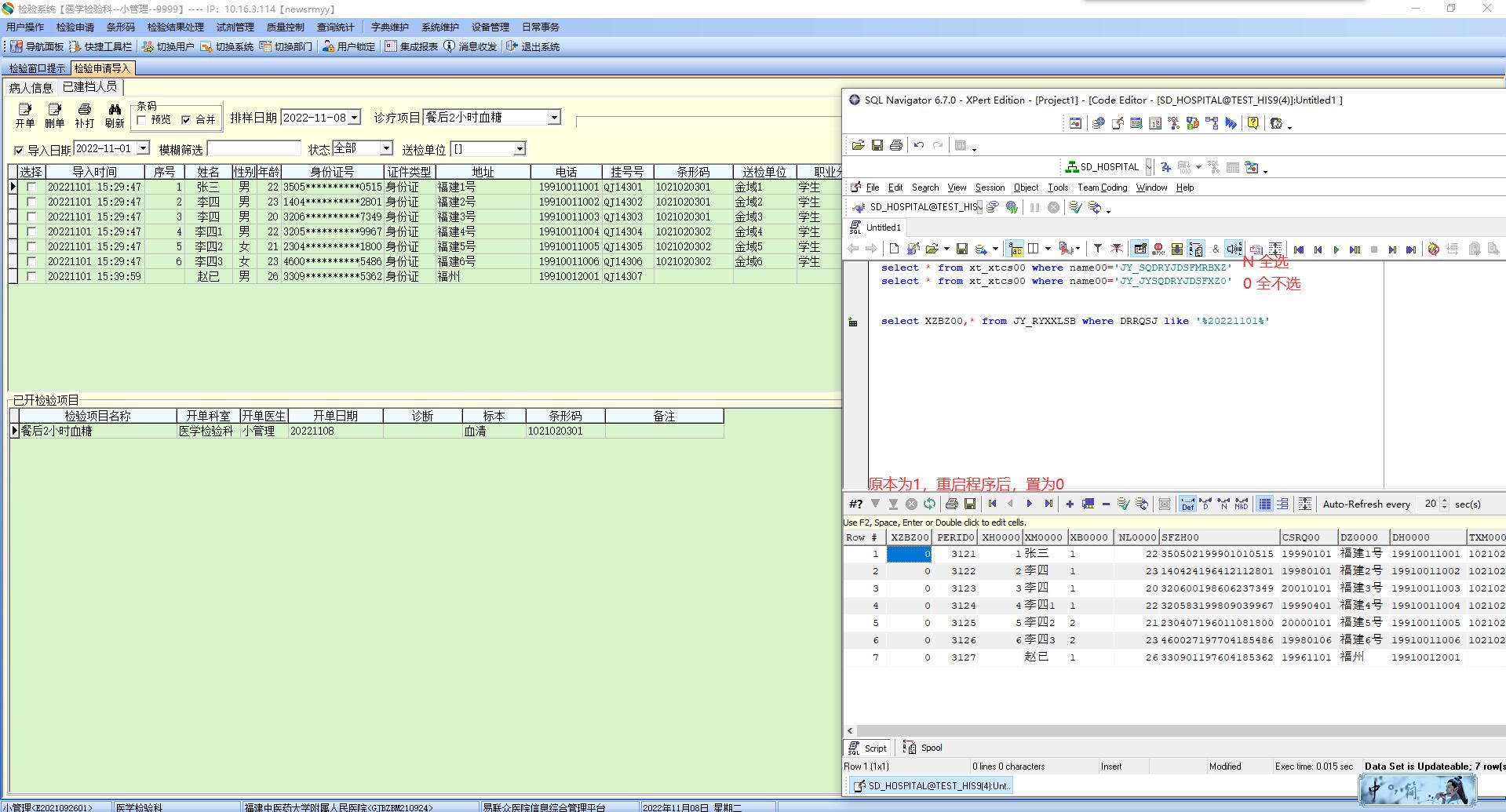Image resolution: width=1506 pixels, height=812 pixels.
Task: Tick the selection checkbox for 张三 row
Action: pos(32,188)
